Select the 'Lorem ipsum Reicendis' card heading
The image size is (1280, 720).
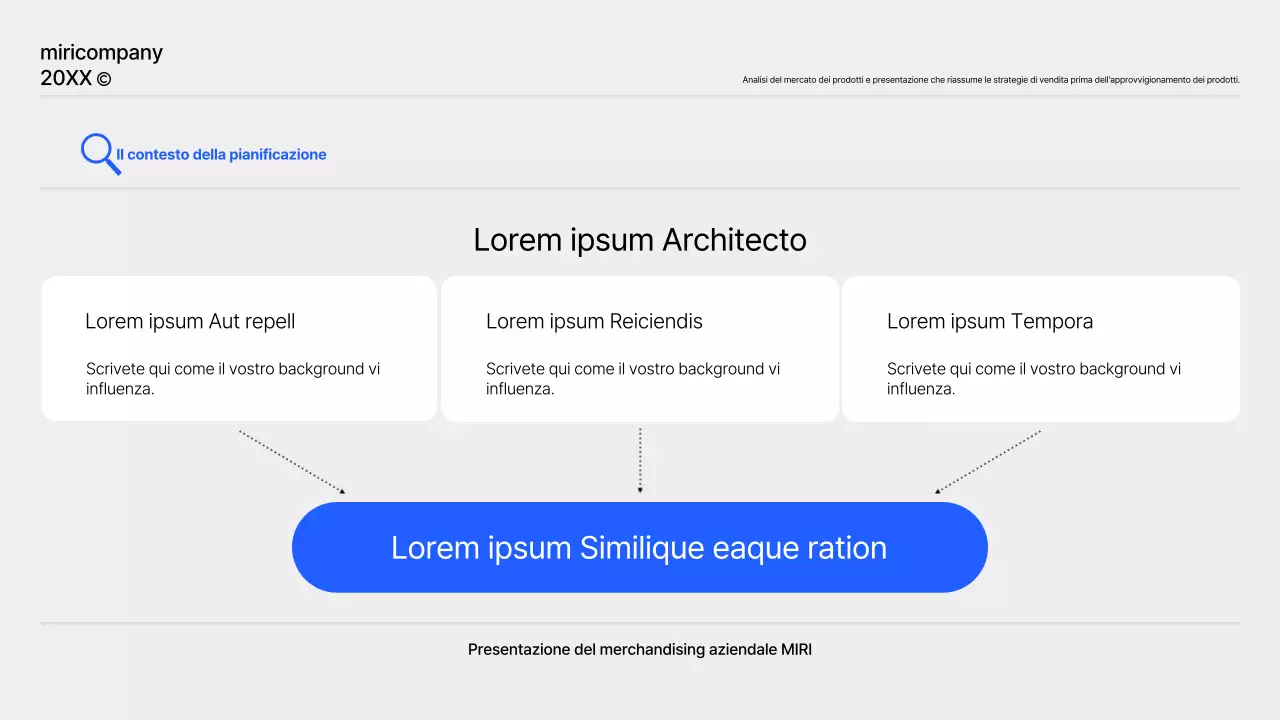594,321
